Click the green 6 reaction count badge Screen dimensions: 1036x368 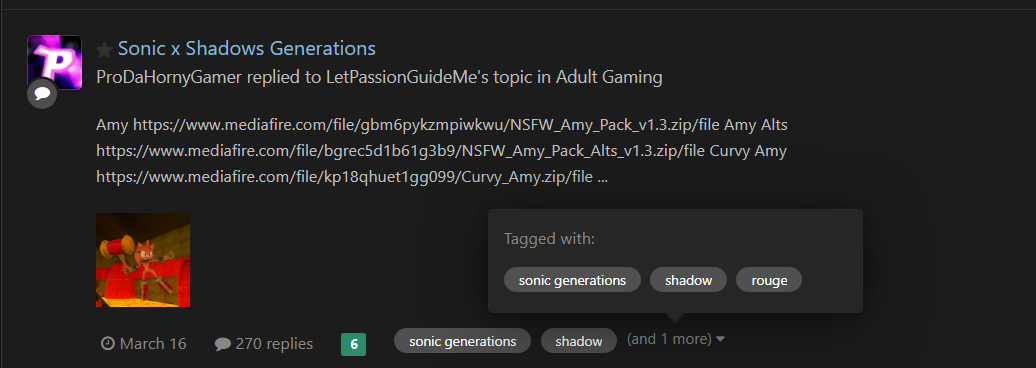tap(353, 344)
